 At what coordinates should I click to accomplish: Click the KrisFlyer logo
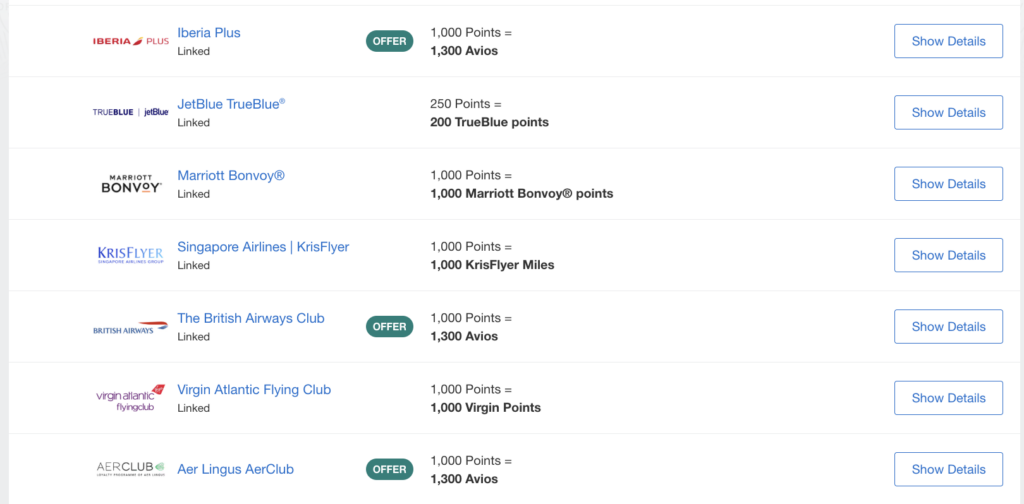point(131,255)
